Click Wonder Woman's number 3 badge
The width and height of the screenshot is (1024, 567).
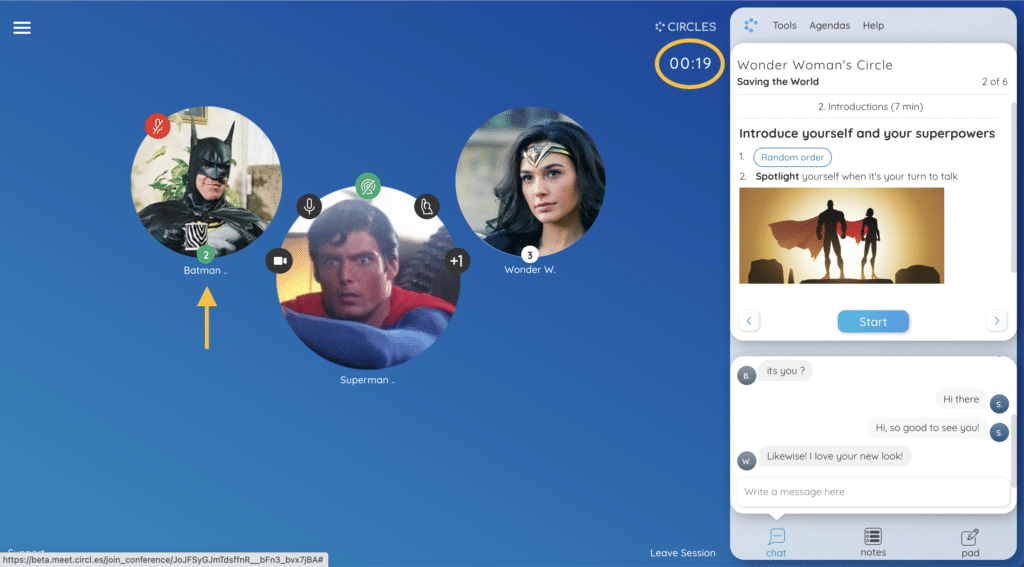[x=530, y=255]
